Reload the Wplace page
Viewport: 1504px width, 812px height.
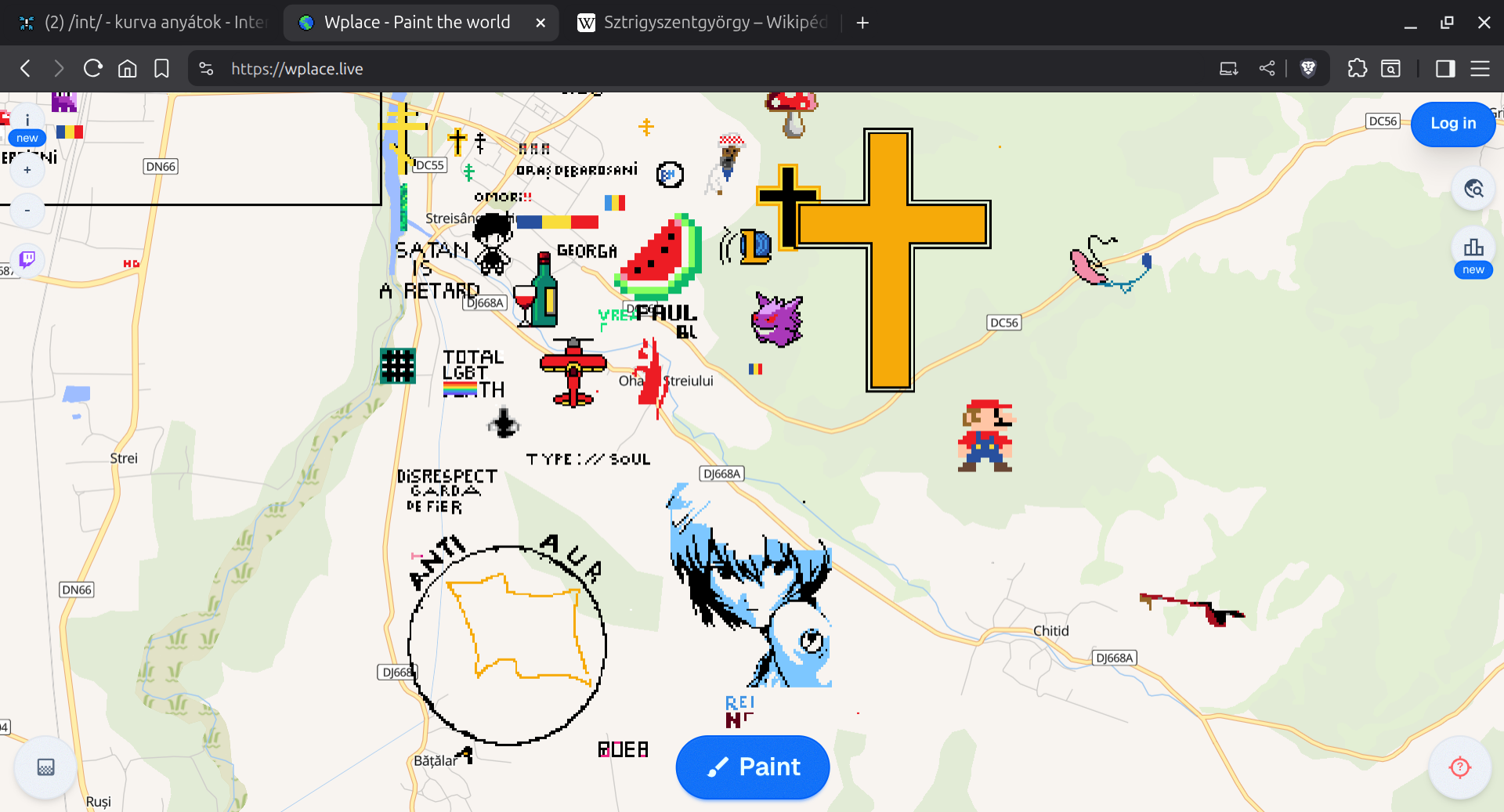[93, 69]
